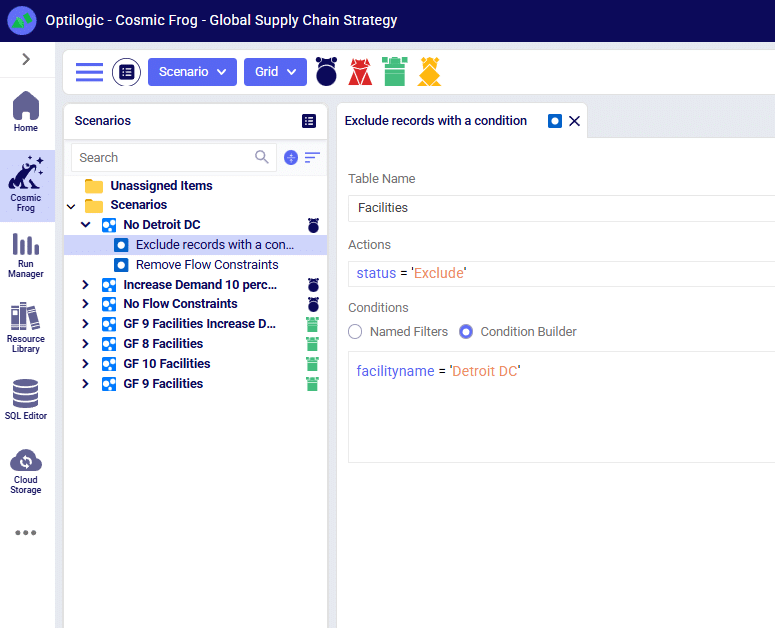
Task: Close the Exclude records with a condition tab
Action: (574, 121)
